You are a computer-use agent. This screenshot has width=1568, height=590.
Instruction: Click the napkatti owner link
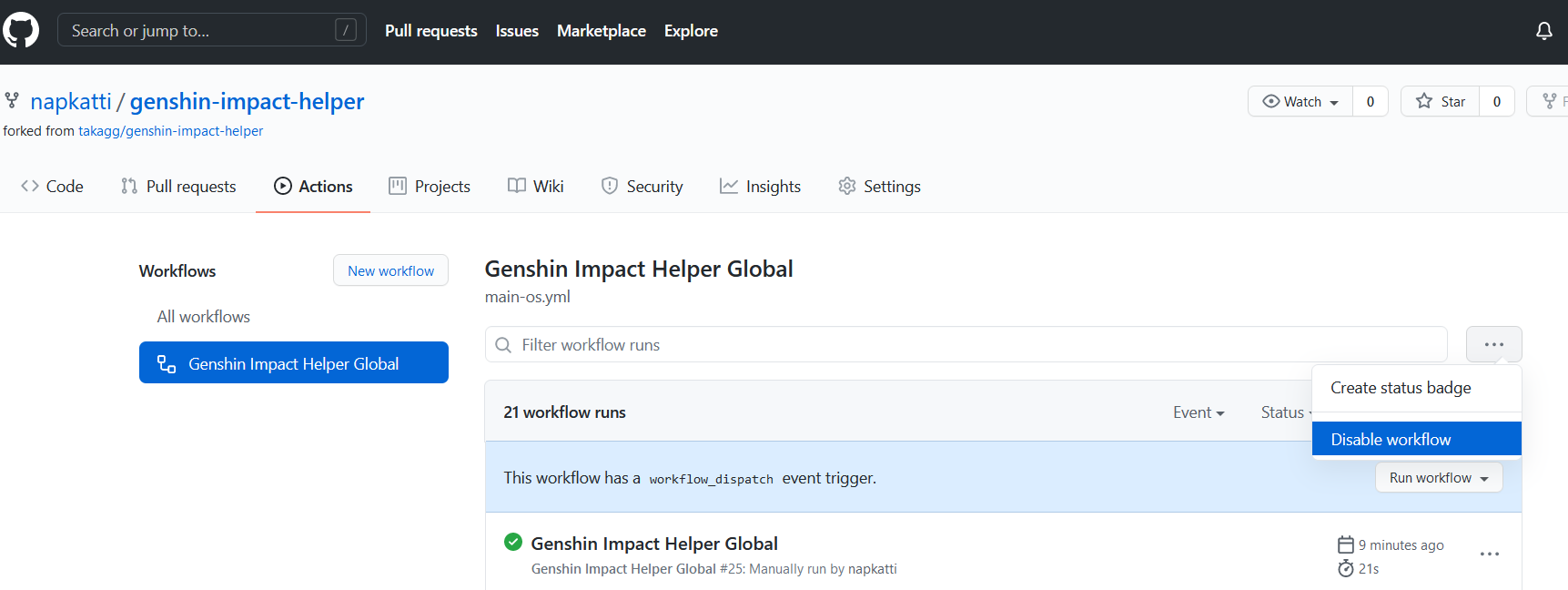click(x=71, y=101)
